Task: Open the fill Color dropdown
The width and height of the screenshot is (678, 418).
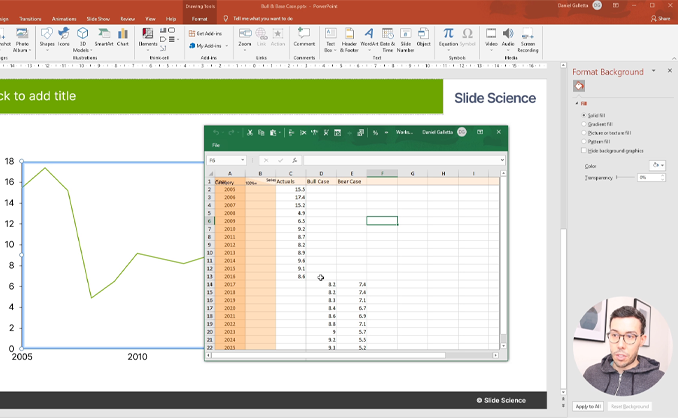Action: click(657, 166)
